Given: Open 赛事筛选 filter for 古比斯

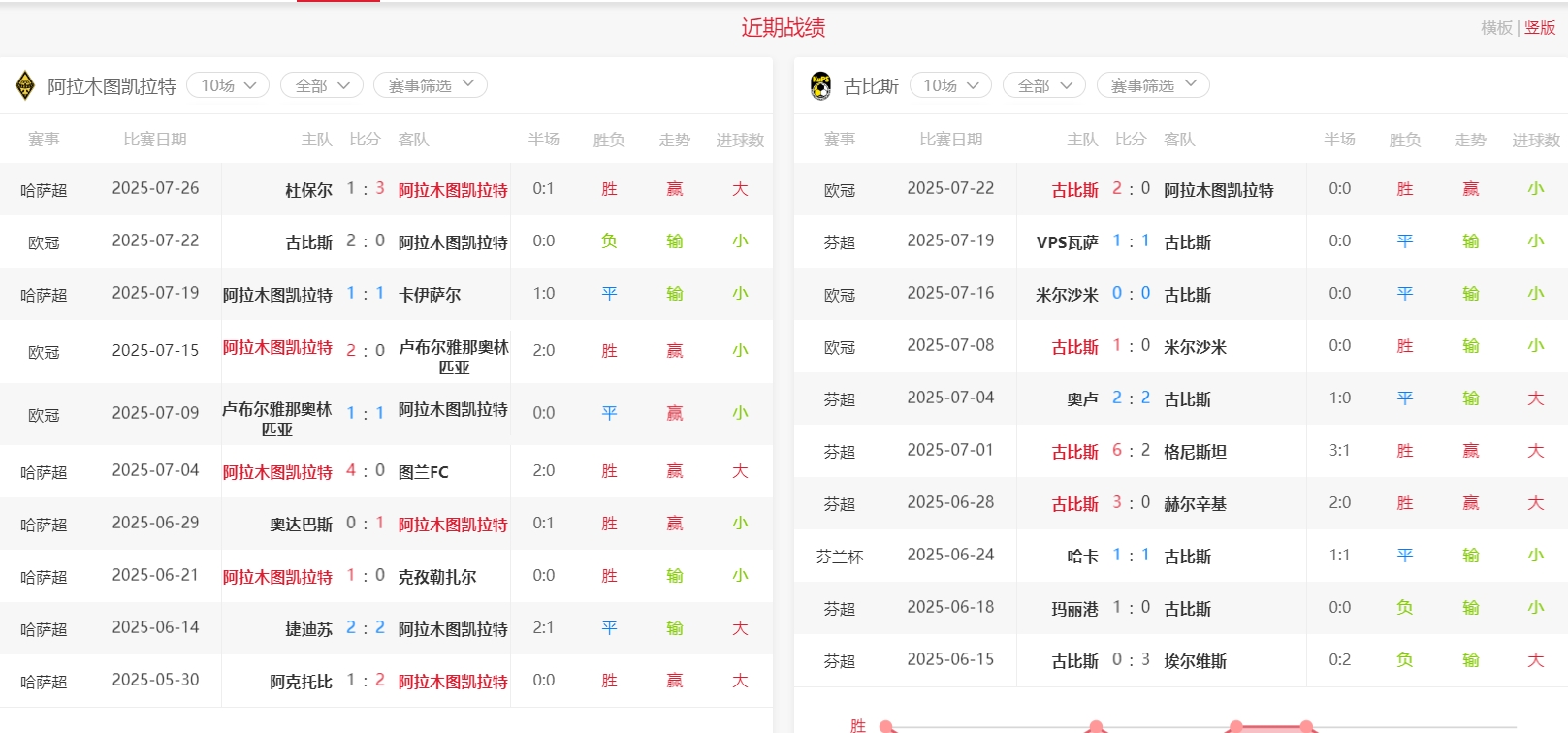Looking at the screenshot, I should (1153, 85).
